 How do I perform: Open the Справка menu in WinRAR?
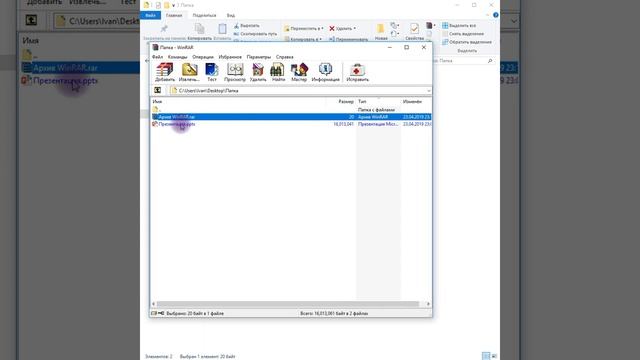284,57
